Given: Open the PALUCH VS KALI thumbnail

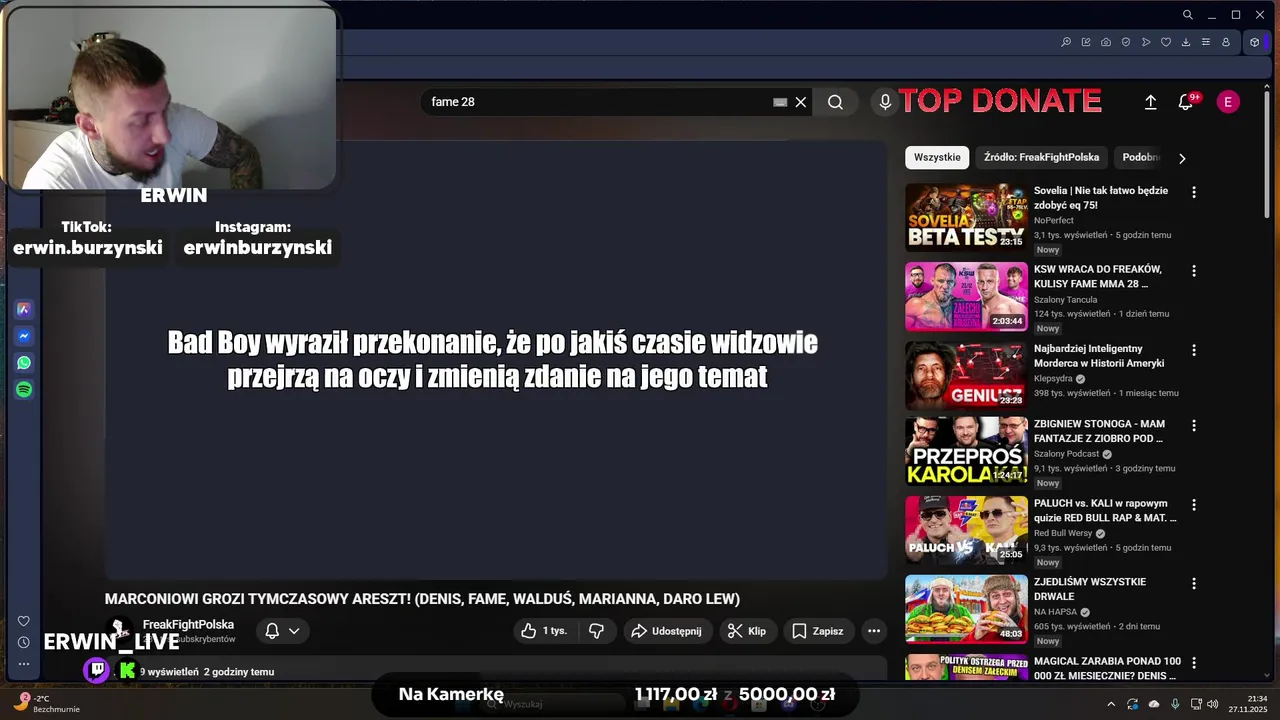Looking at the screenshot, I should click(966, 529).
